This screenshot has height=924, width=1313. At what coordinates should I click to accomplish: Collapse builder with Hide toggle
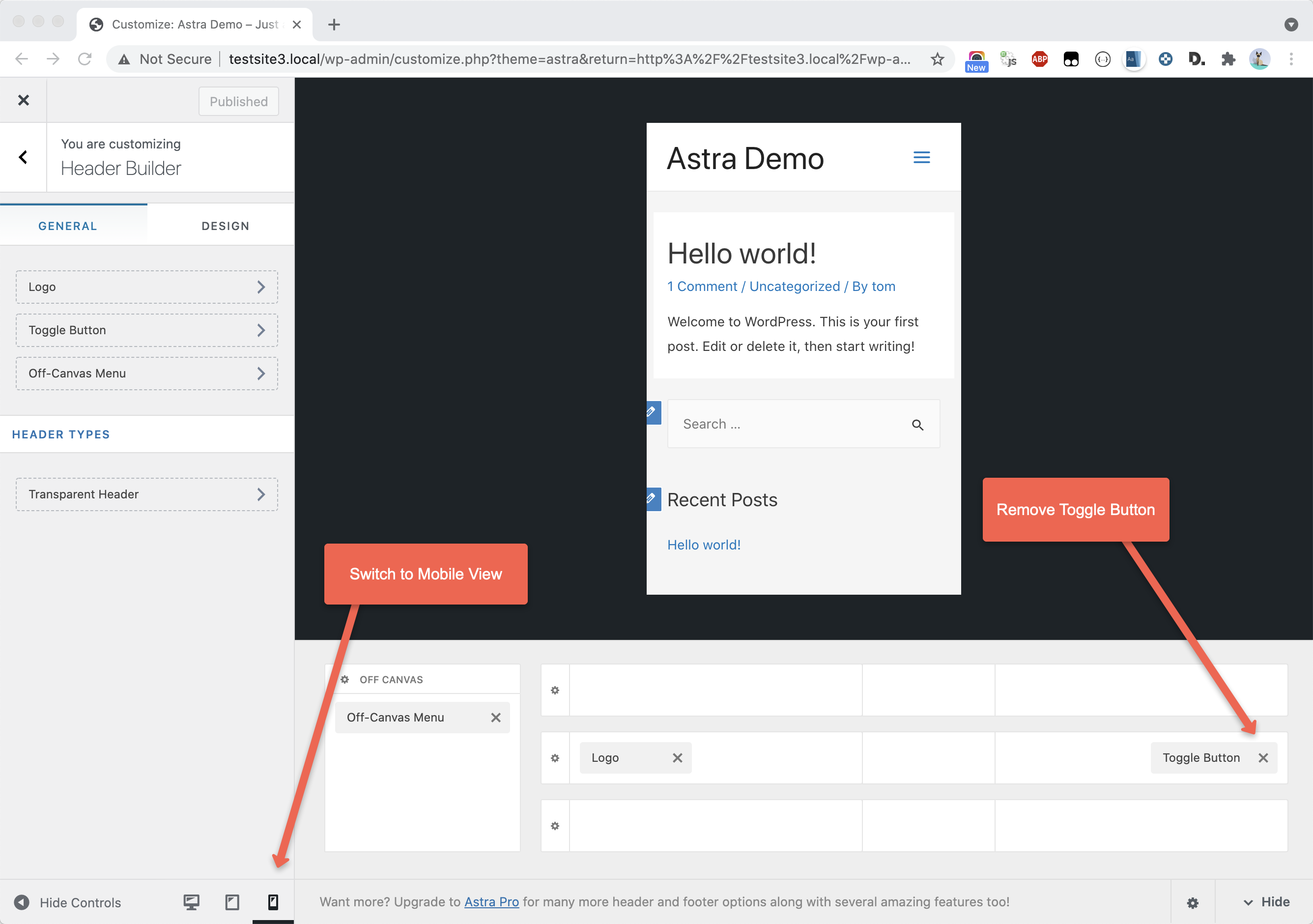1266,902
